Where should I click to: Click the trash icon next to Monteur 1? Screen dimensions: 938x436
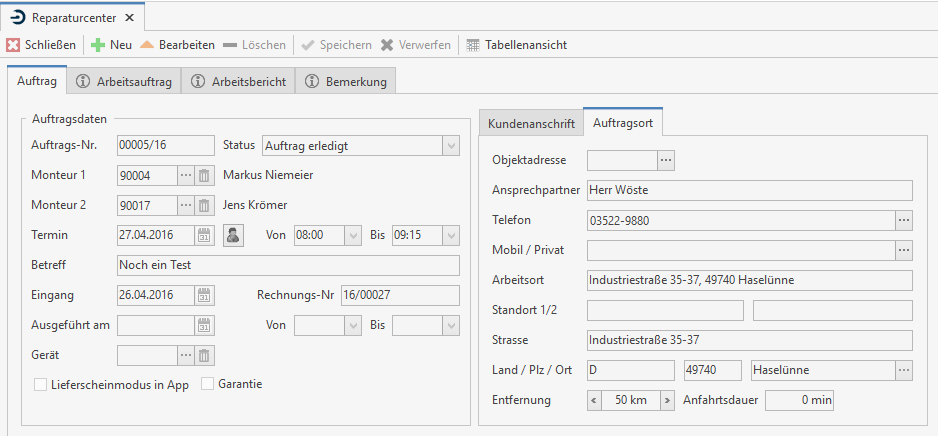pos(204,176)
